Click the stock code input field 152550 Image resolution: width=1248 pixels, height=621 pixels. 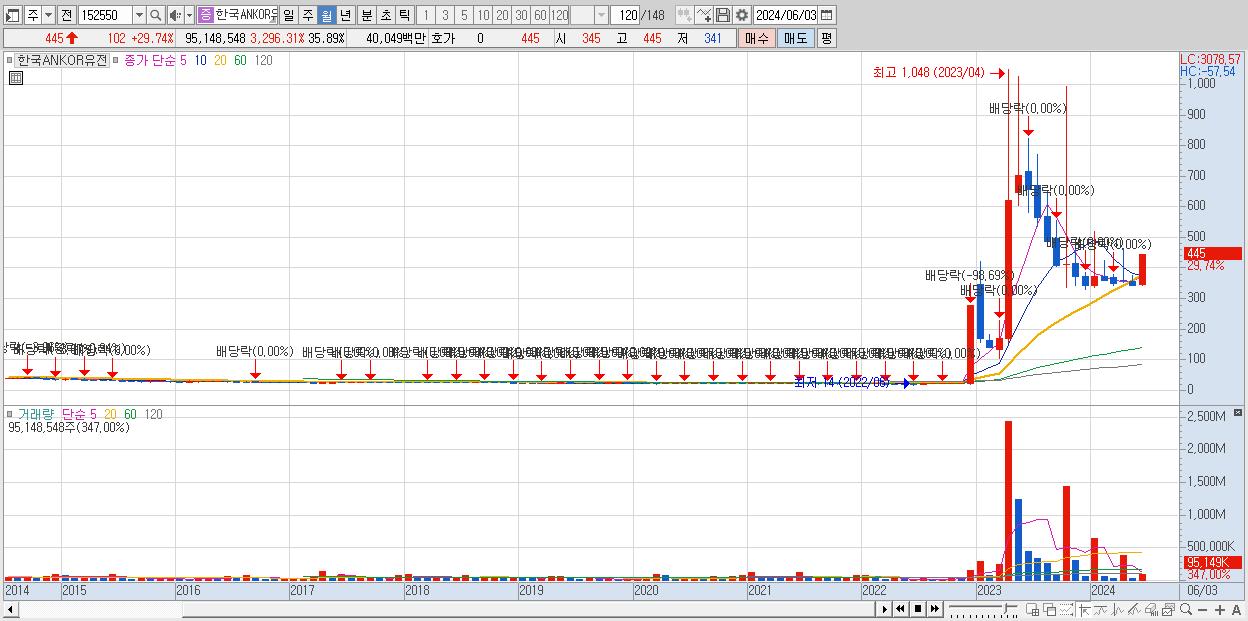104,15
